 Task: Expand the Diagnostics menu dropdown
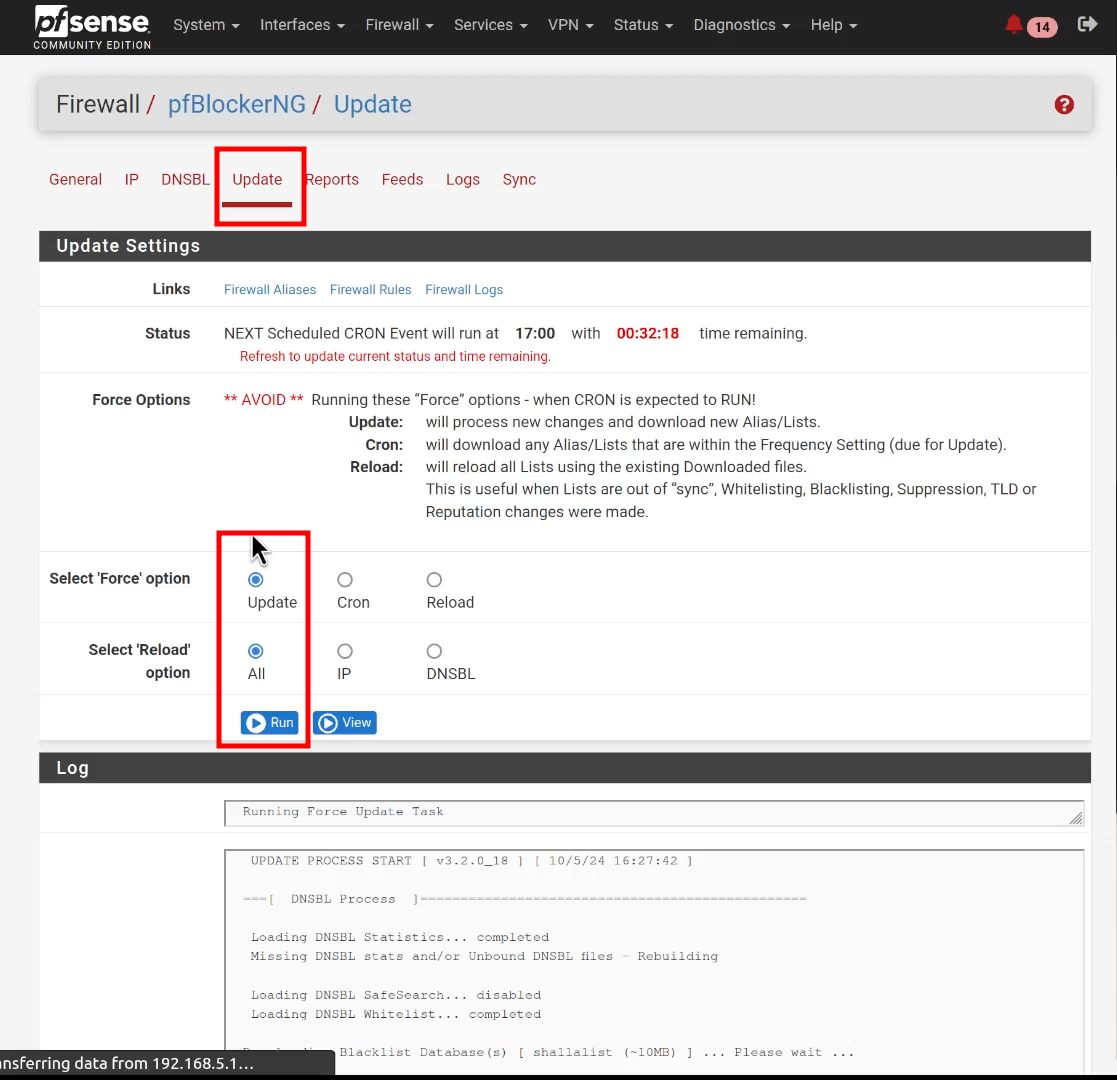[x=741, y=25]
